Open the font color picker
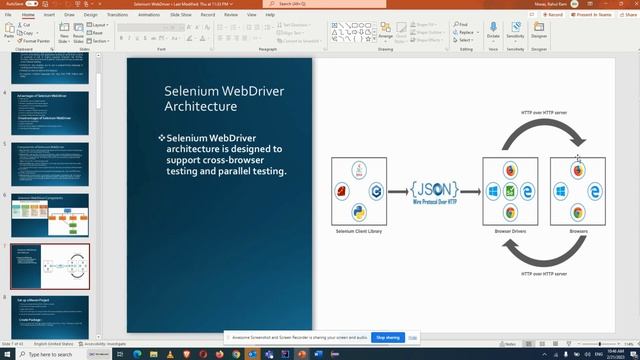 click(x=203, y=38)
